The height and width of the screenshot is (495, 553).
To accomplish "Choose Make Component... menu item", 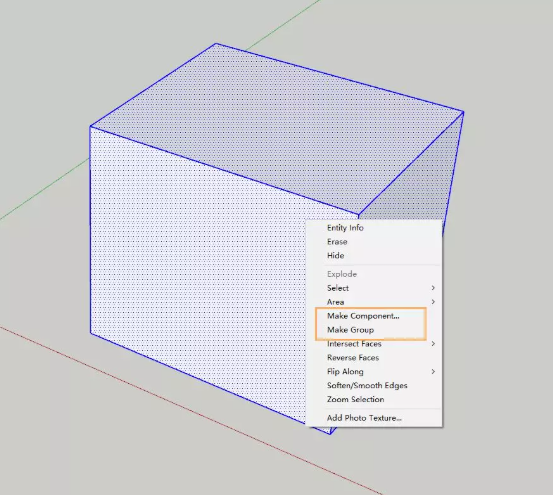I will [374, 316].
